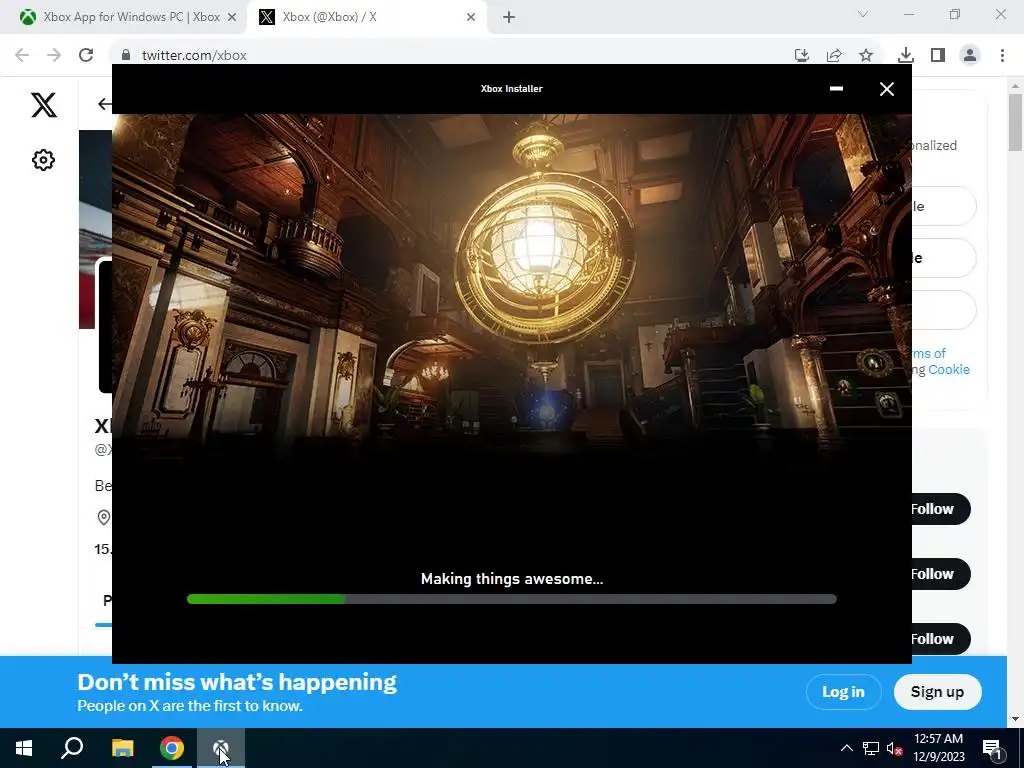Click the muted volume tray icon

(x=894, y=748)
